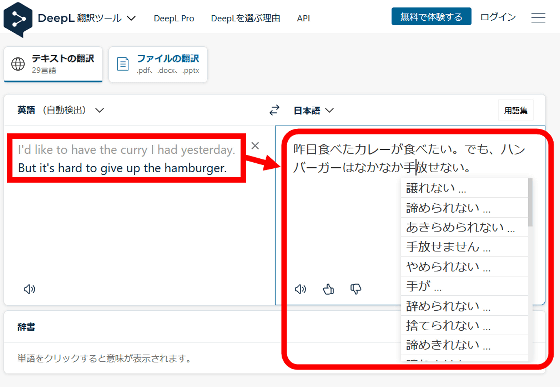
Task: Open DeepLを選ぶ理由 menu item
Action: [x=246, y=18]
